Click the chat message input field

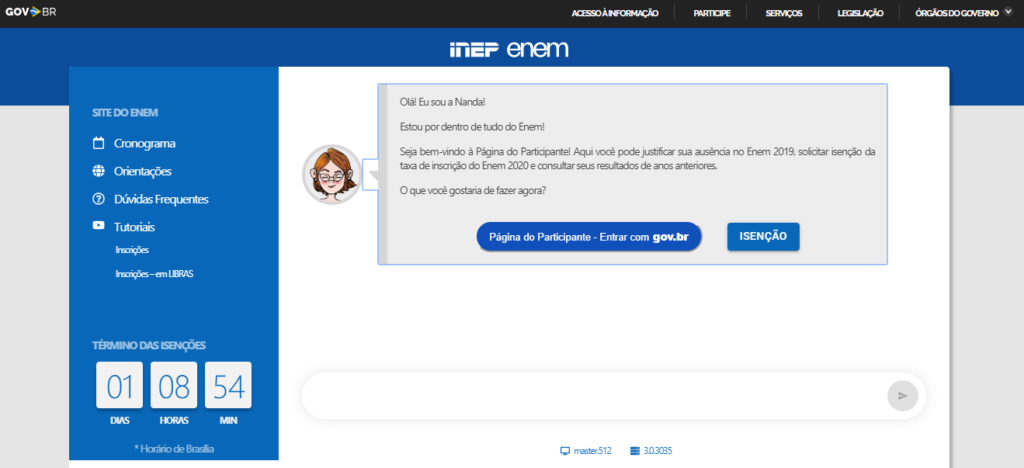tap(592, 396)
